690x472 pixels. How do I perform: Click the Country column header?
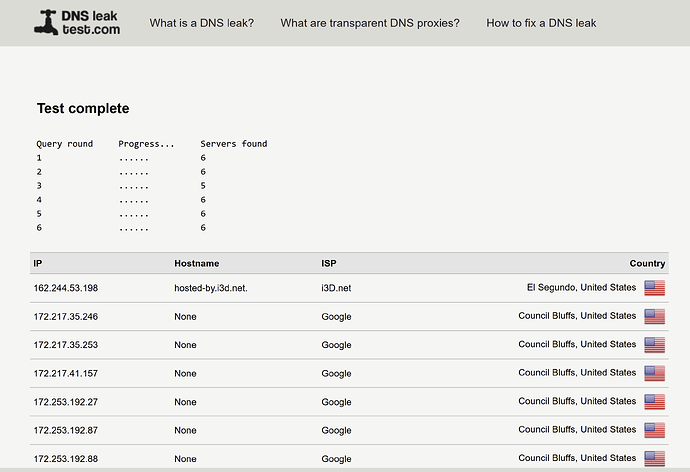tap(647, 264)
